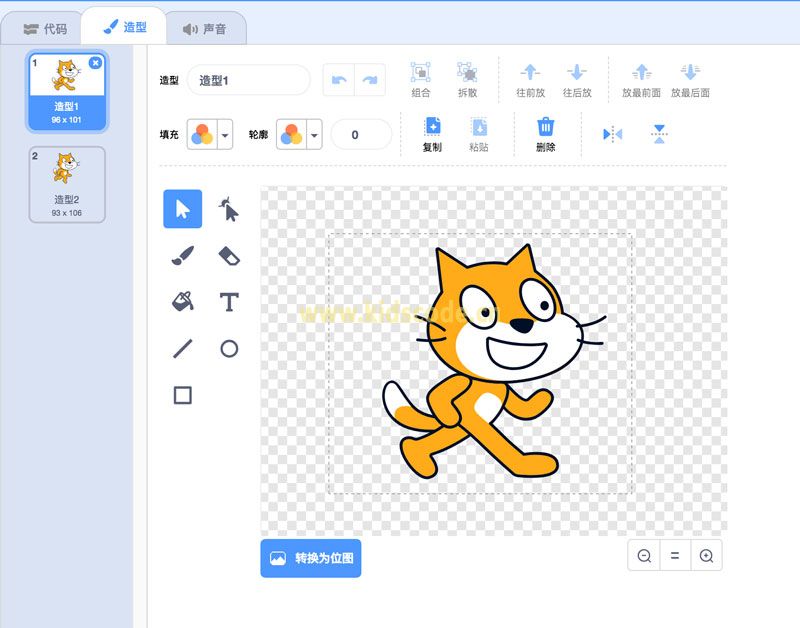
Task: Choose the Text tool
Action: pos(229,302)
